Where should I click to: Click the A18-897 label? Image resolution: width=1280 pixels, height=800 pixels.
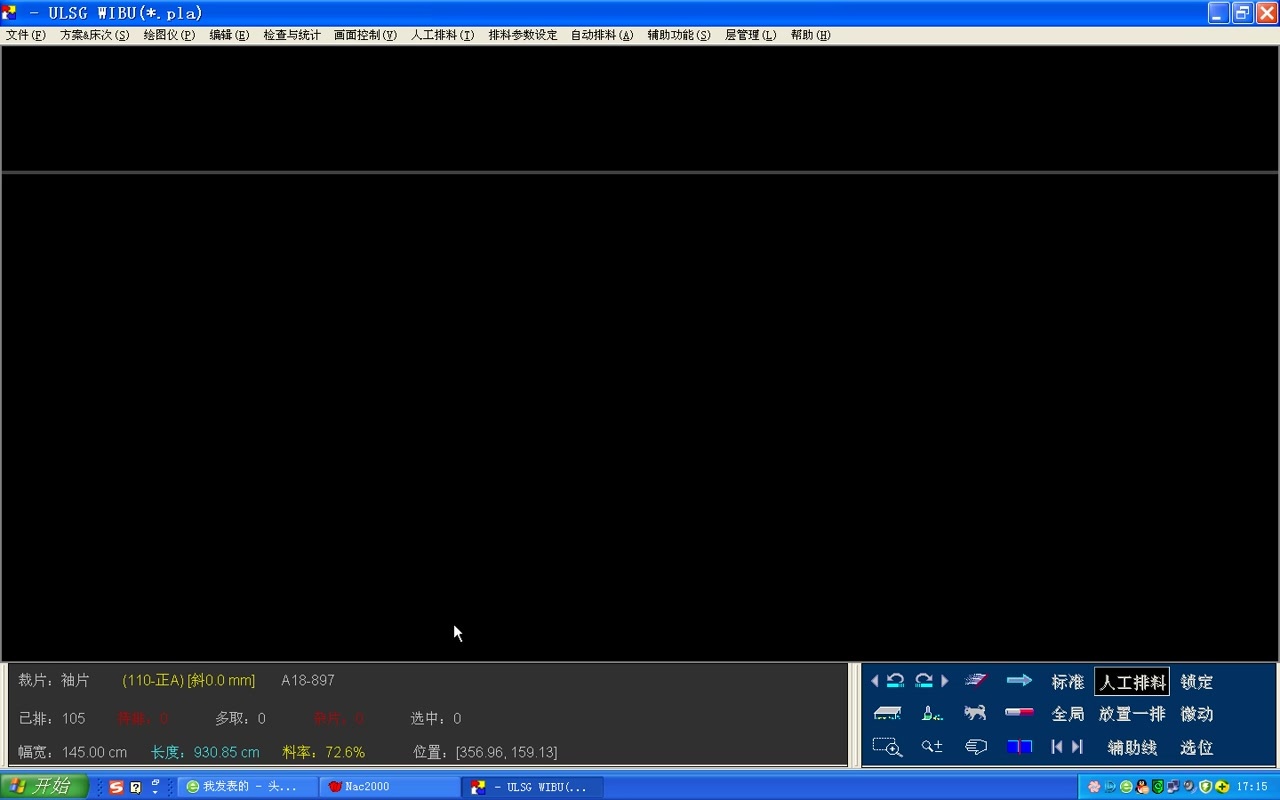(308, 680)
